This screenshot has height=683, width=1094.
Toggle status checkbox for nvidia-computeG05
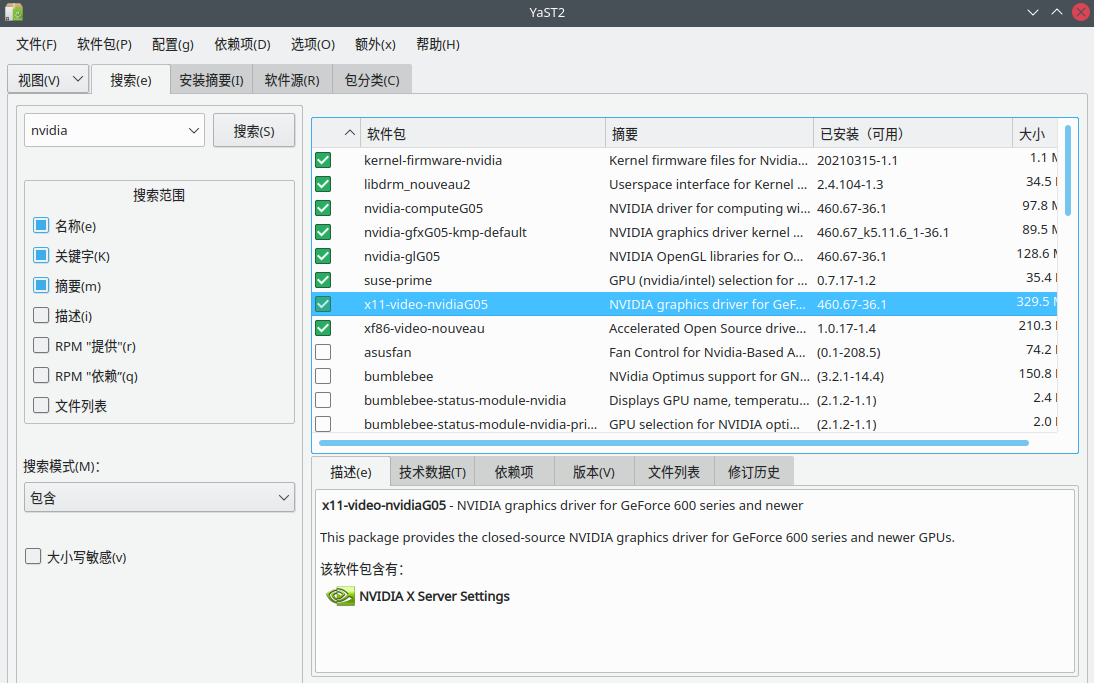323,209
